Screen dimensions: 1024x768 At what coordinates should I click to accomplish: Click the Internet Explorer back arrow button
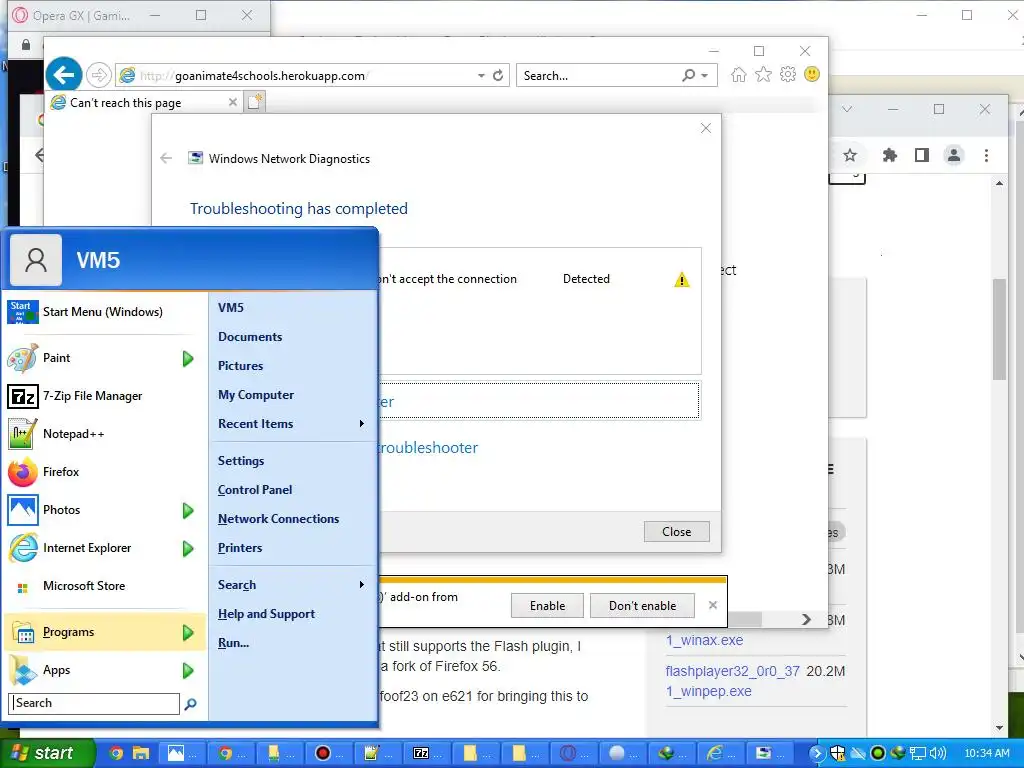click(x=63, y=75)
